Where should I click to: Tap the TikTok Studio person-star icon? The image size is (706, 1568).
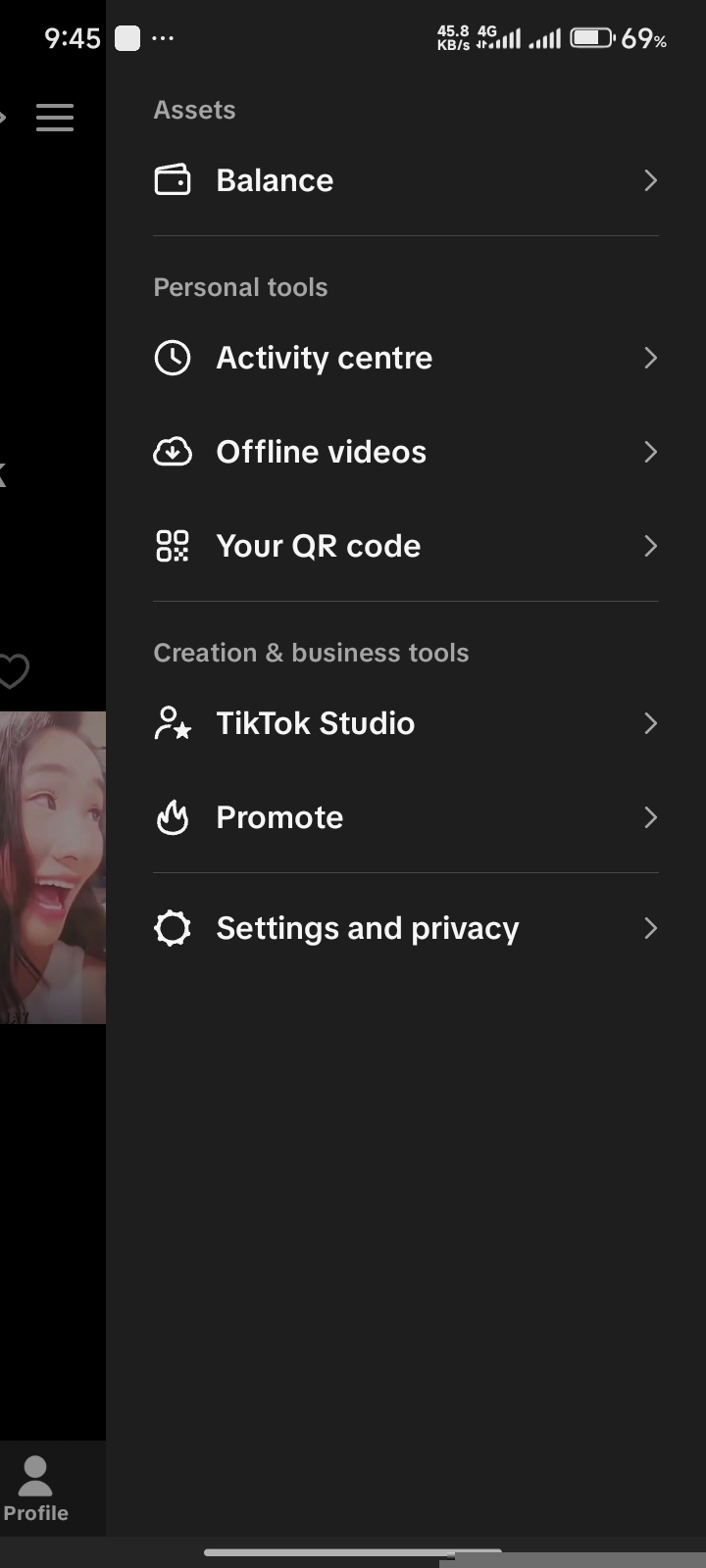coord(173,723)
